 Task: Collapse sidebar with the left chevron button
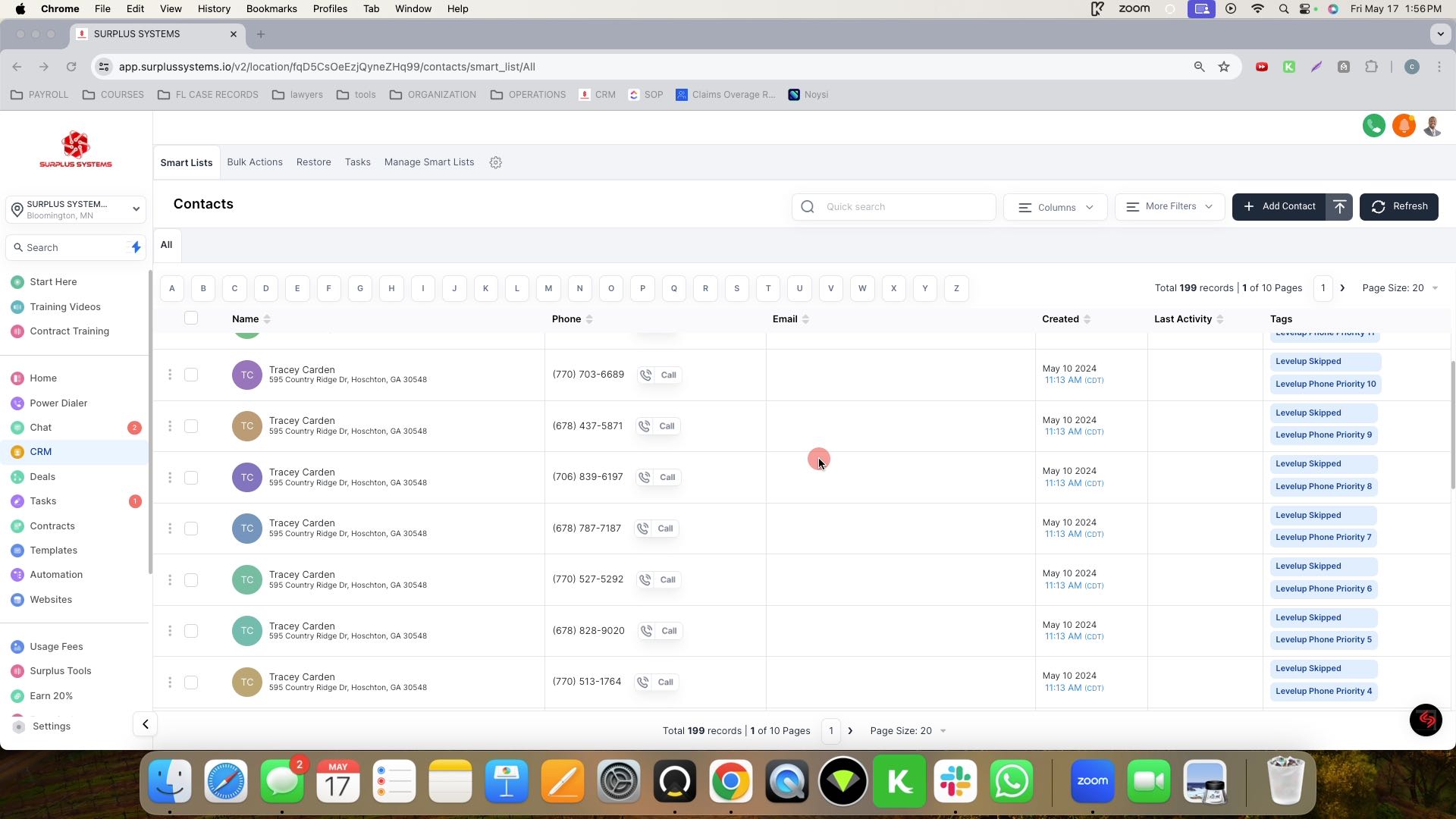coord(145,724)
